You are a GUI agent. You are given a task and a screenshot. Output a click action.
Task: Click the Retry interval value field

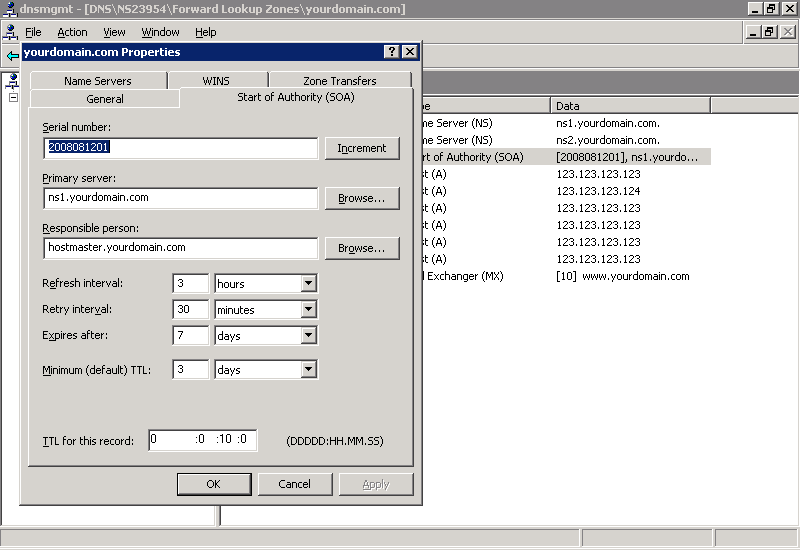(191, 309)
